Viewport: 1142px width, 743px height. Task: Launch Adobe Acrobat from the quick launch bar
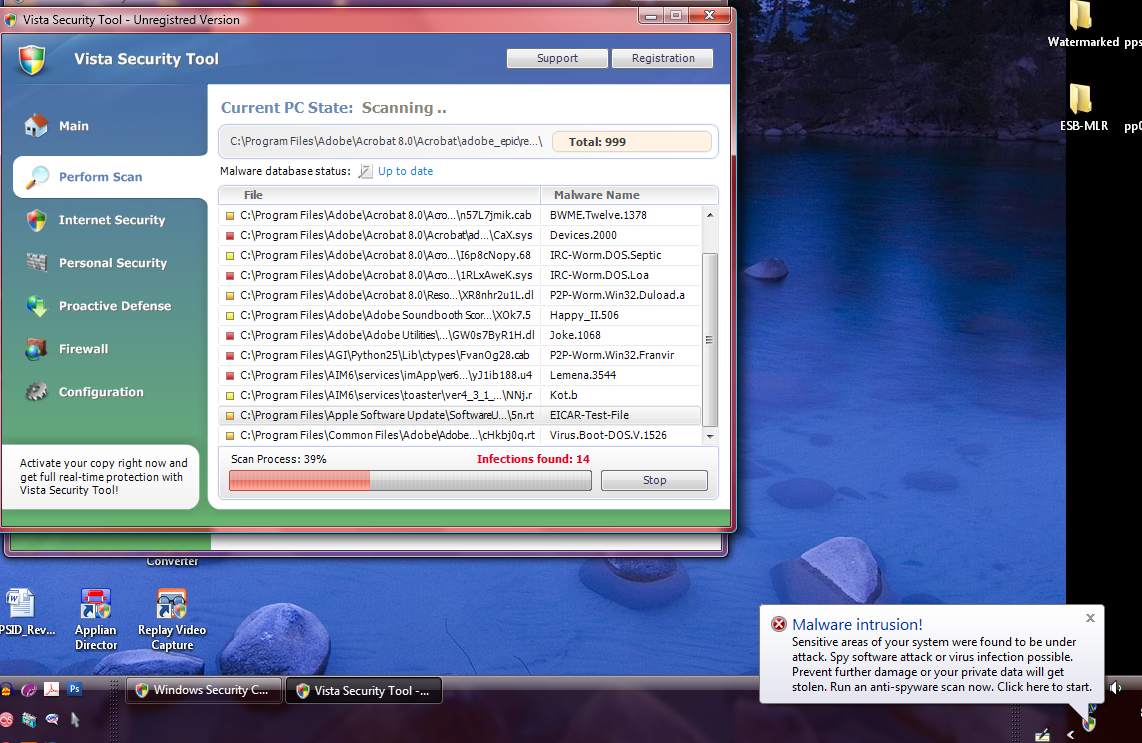51,689
